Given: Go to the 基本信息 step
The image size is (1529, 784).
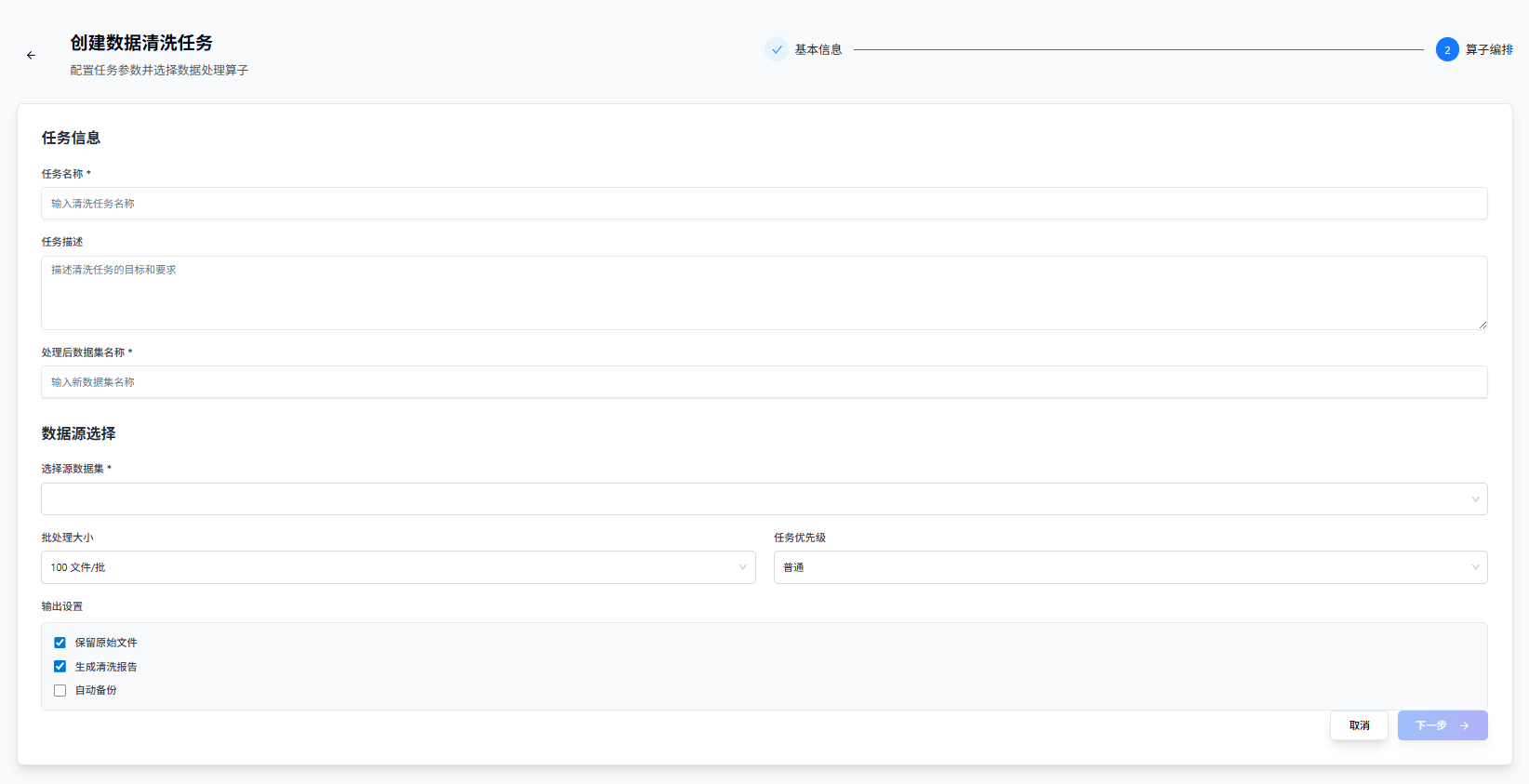Looking at the screenshot, I should 818,50.
